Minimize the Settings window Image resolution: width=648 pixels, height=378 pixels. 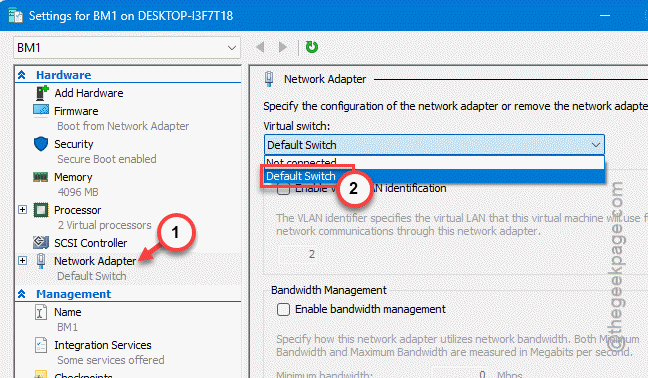pyautogui.click(x=605, y=16)
